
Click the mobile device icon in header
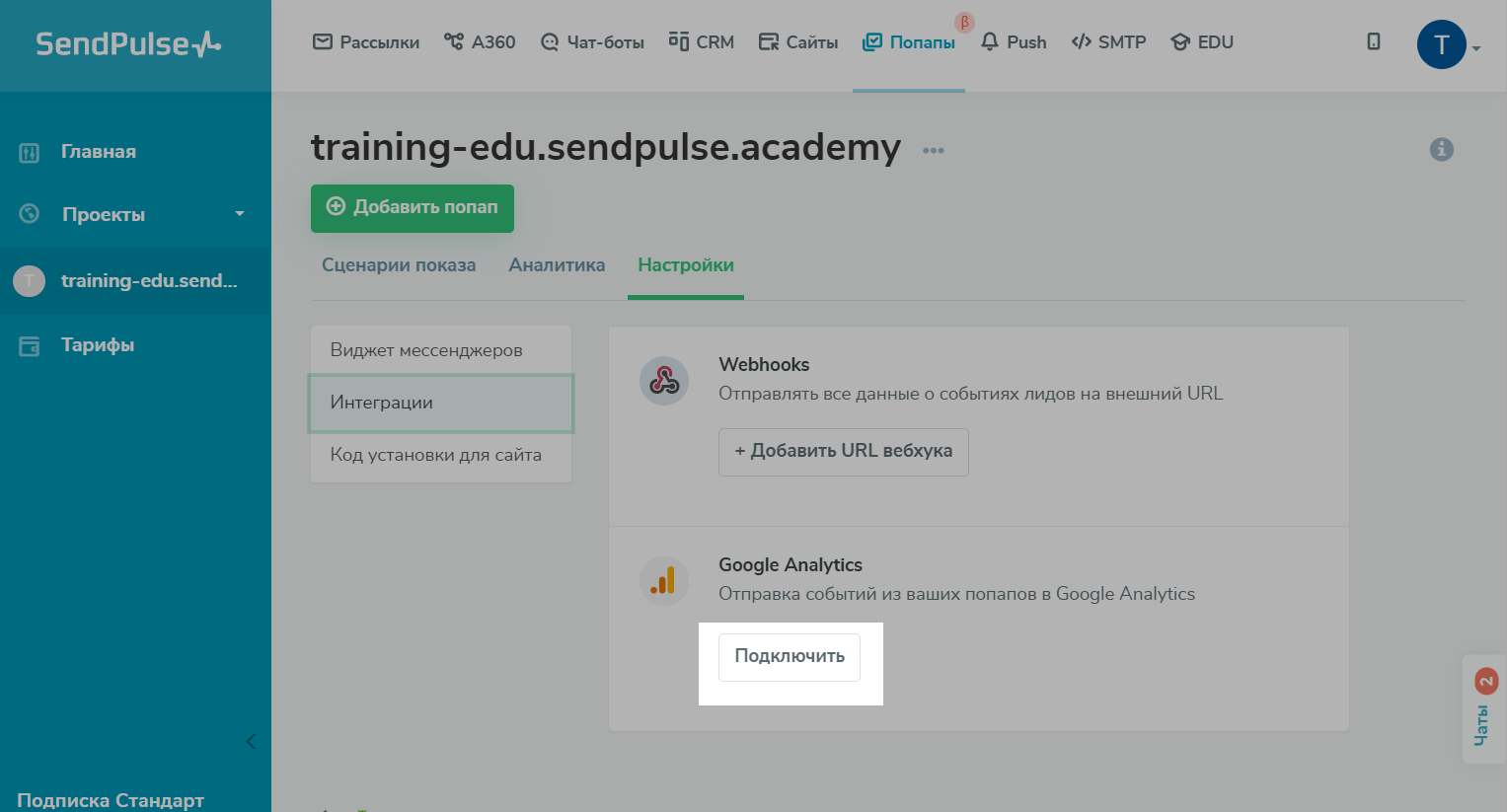tap(1373, 41)
